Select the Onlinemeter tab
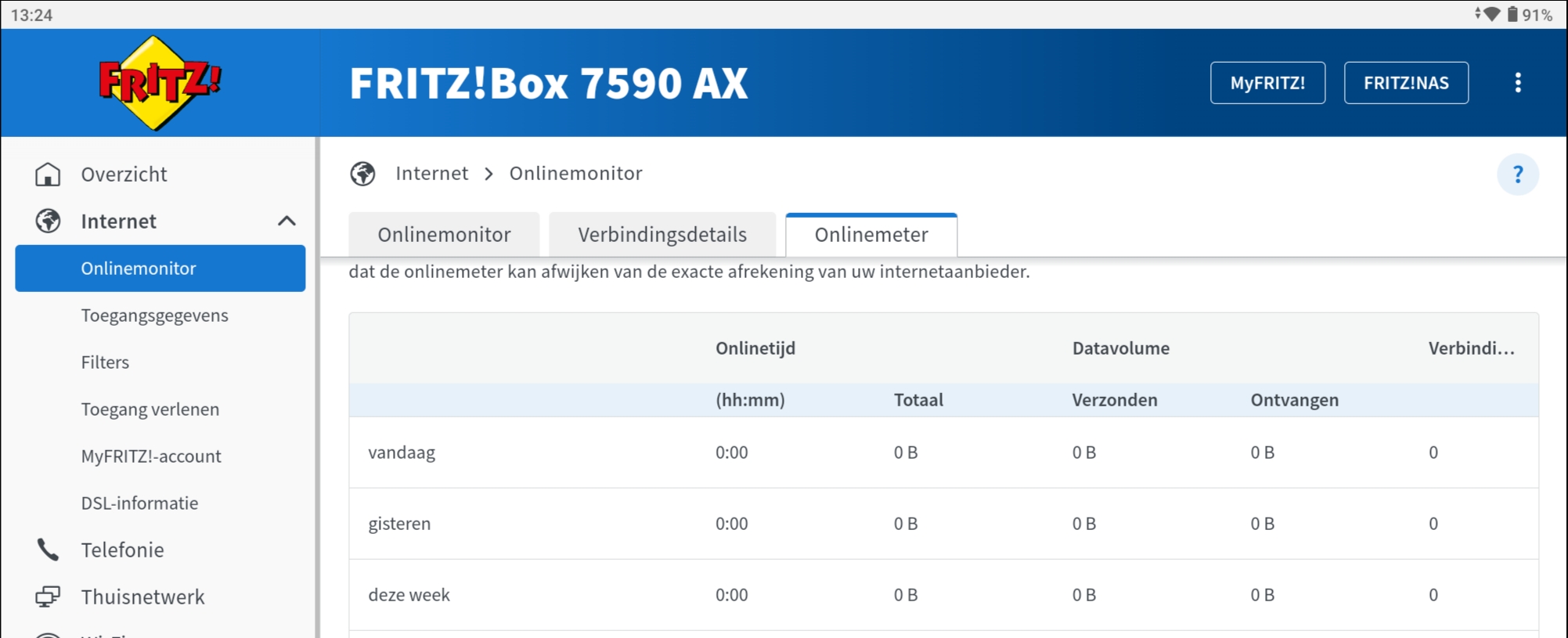The width and height of the screenshot is (1568, 638). point(871,235)
